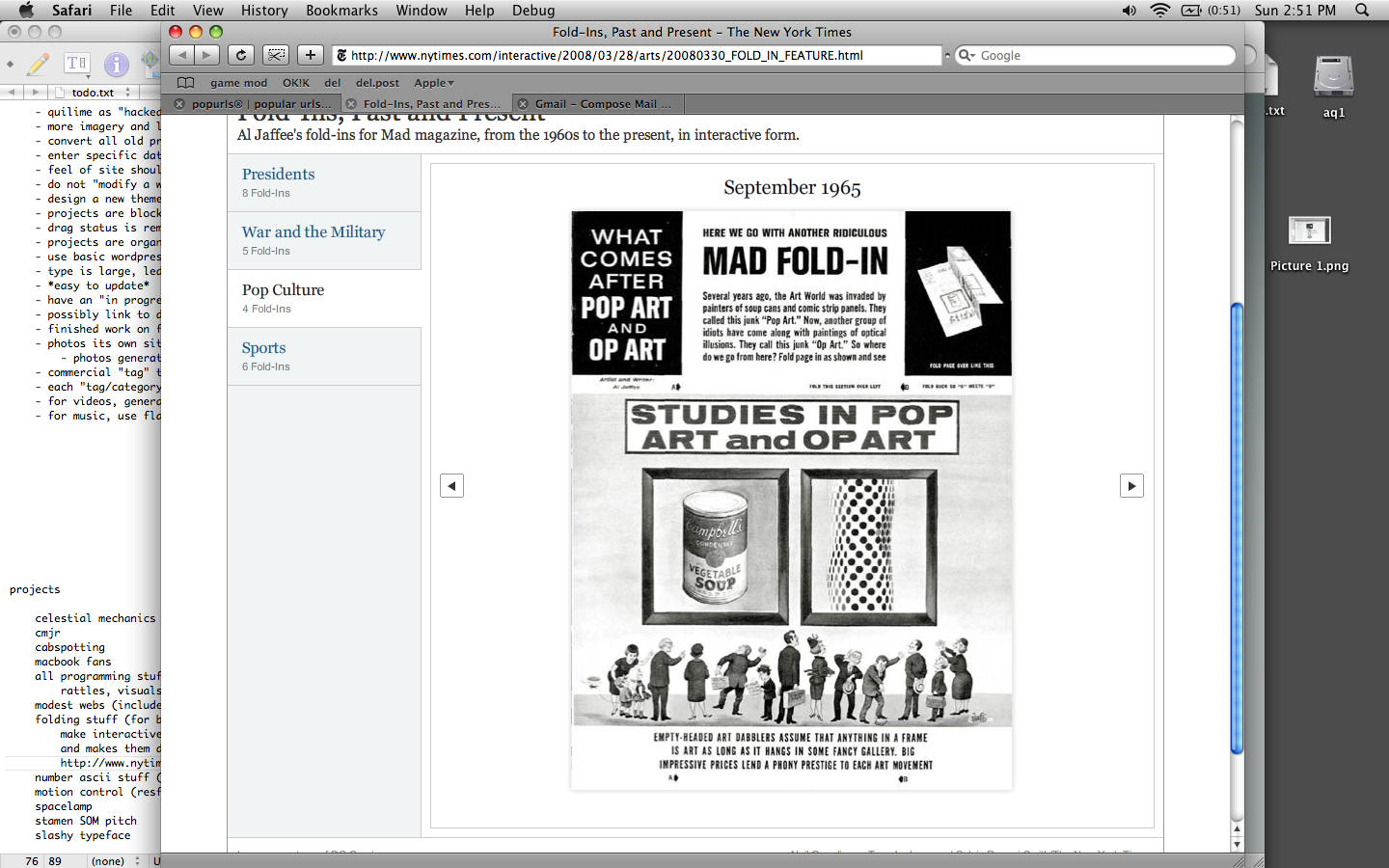Open the Apple menu
The image size is (1389, 868).
point(26,10)
